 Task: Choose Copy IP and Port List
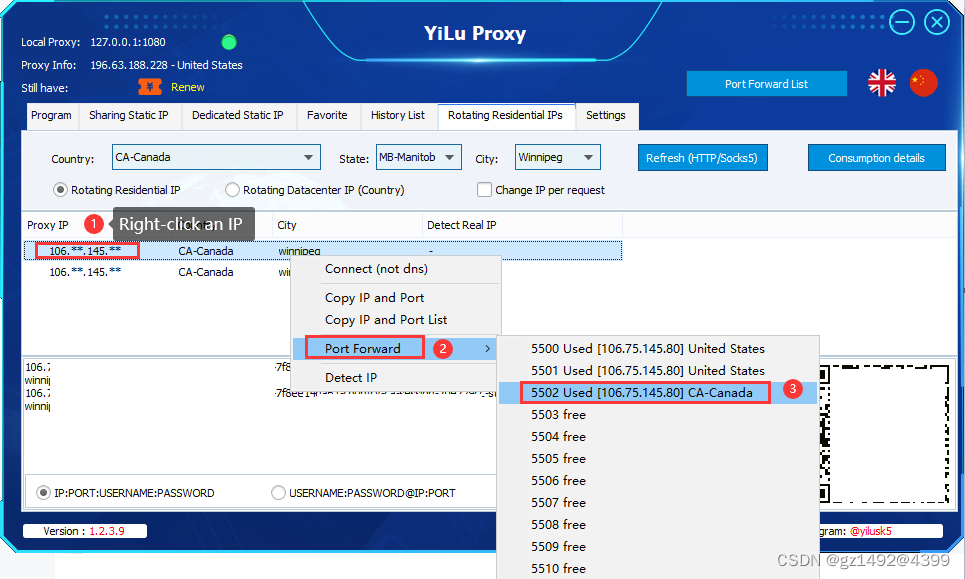pos(396,320)
